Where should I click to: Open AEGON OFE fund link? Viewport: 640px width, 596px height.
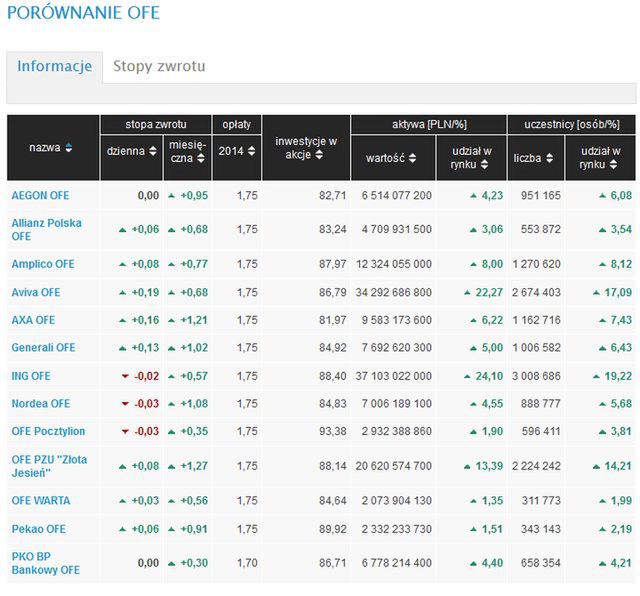click(x=40, y=196)
